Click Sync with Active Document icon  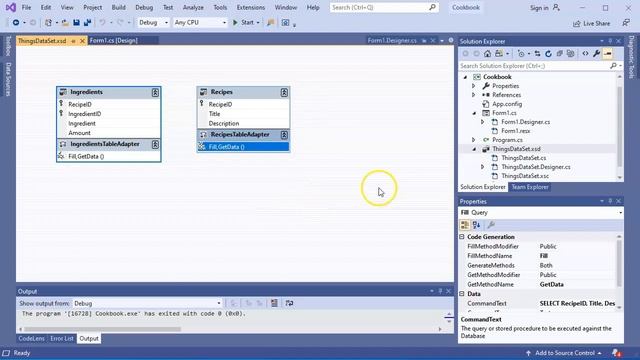pos(537,53)
